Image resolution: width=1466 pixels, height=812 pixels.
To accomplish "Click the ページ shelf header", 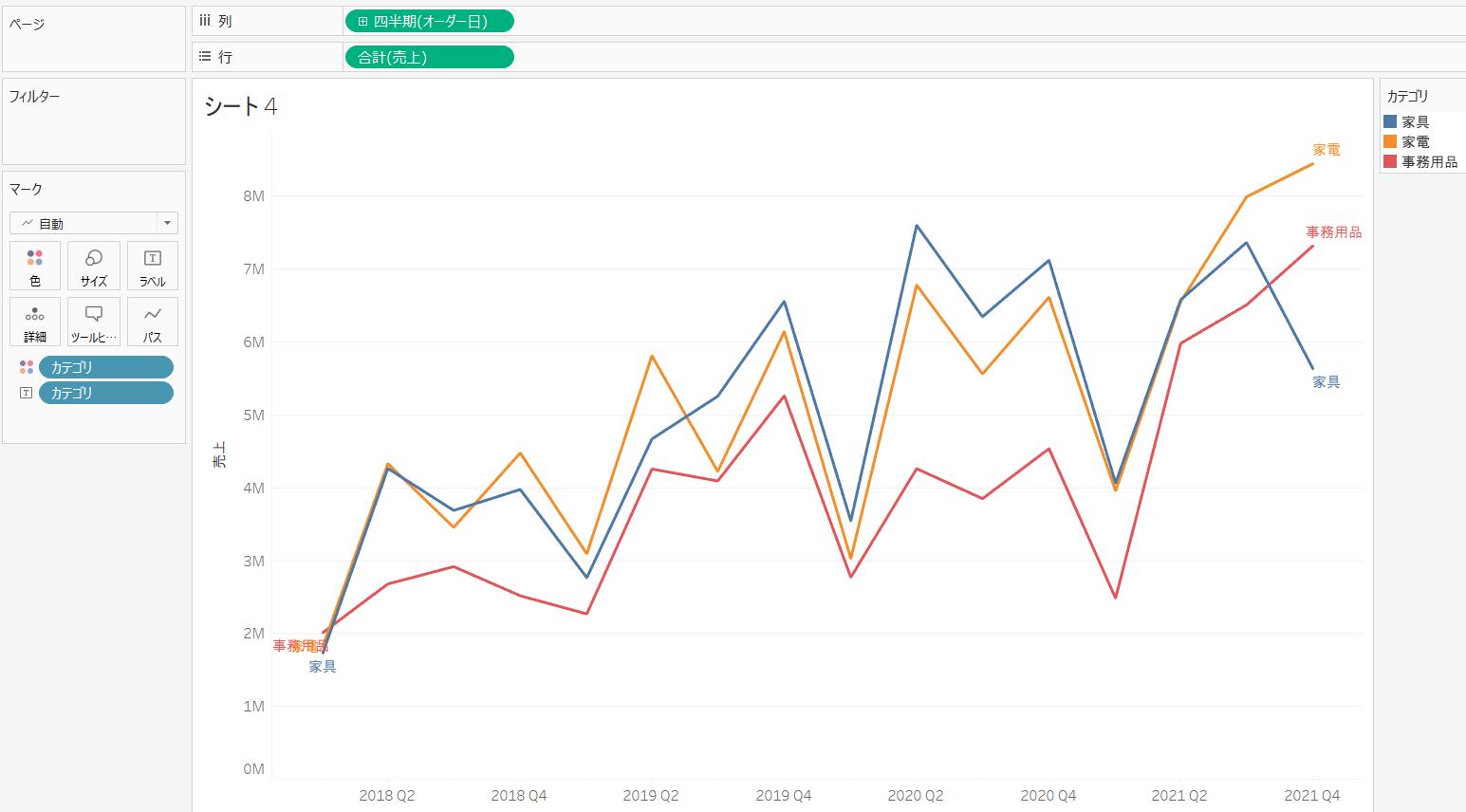I will coord(28,23).
